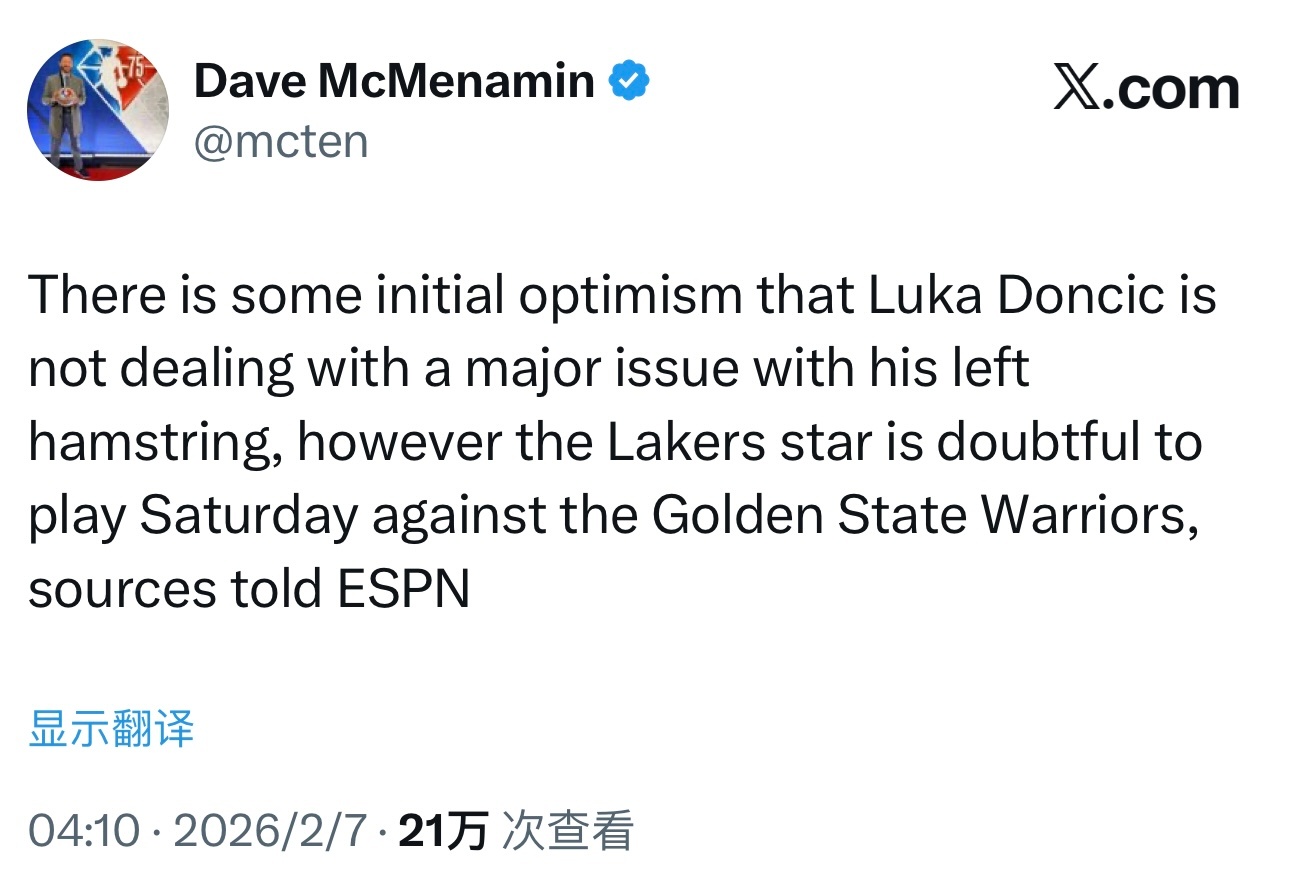Click the name "Luka Doncic" in the tweet
The image size is (1290, 884).
[1010, 296]
